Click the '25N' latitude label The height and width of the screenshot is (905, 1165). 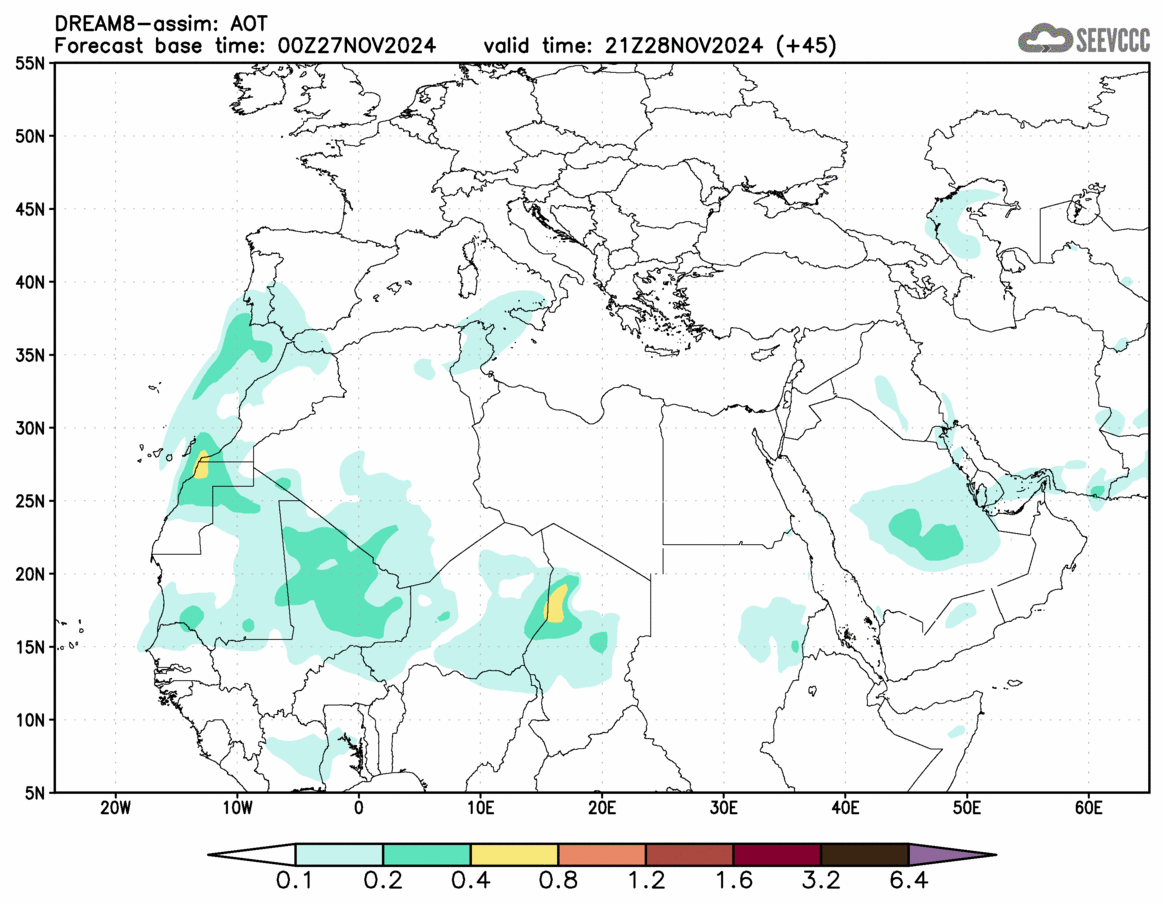[x=30, y=501]
